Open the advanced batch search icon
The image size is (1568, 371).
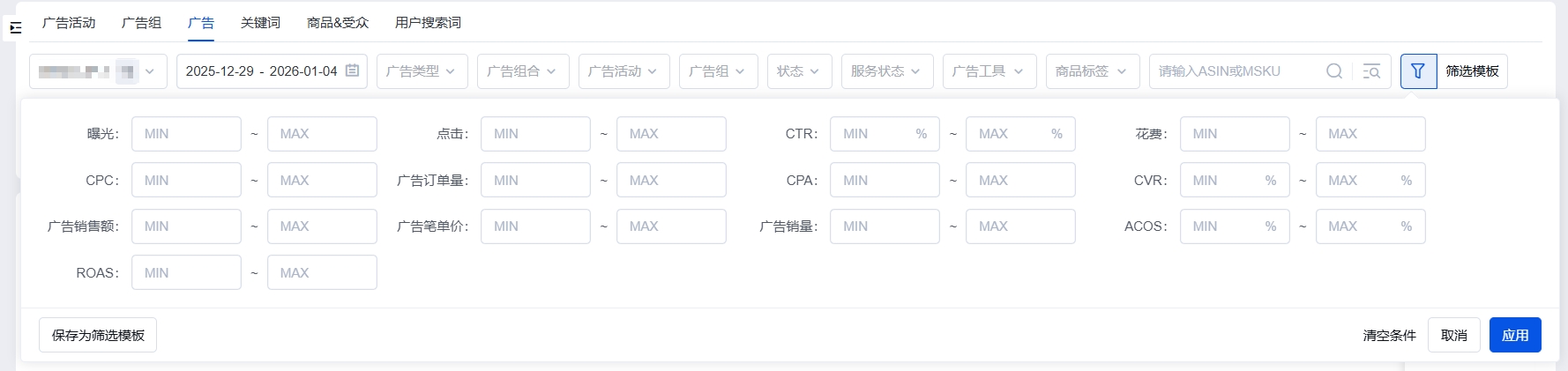pyautogui.click(x=1371, y=71)
